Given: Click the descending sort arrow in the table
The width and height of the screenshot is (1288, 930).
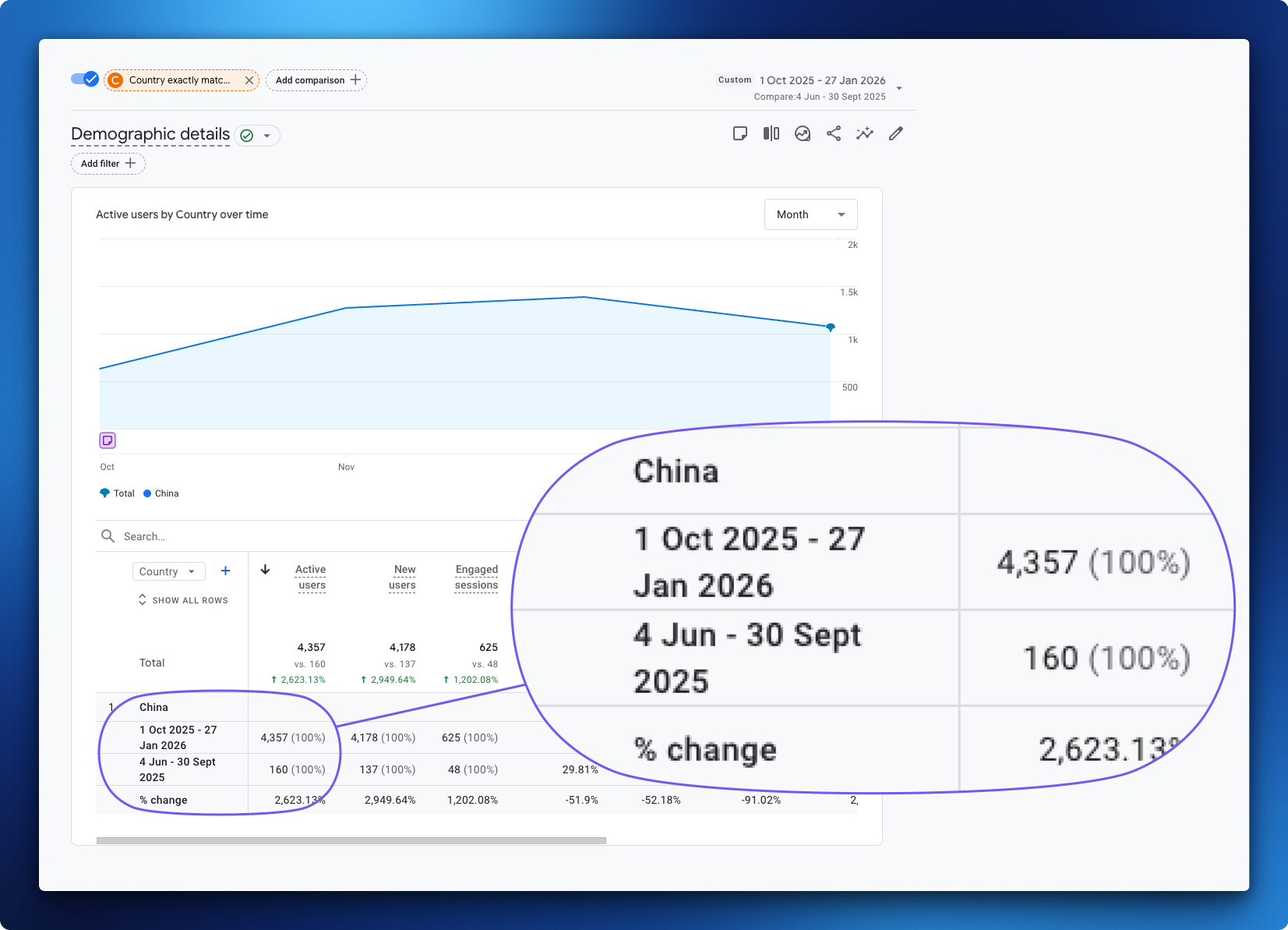Looking at the screenshot, I should coord(265,570).
